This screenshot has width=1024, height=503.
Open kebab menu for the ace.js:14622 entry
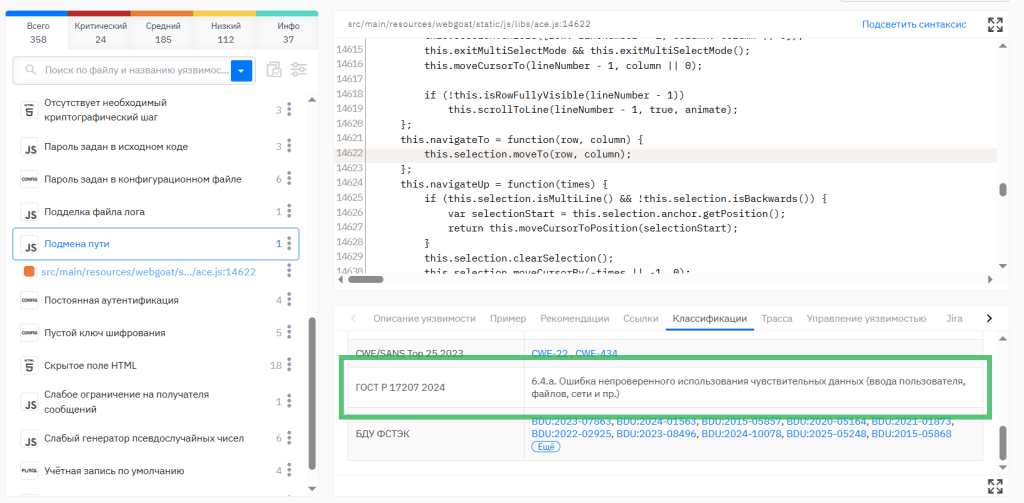click(x=289, y=271)
